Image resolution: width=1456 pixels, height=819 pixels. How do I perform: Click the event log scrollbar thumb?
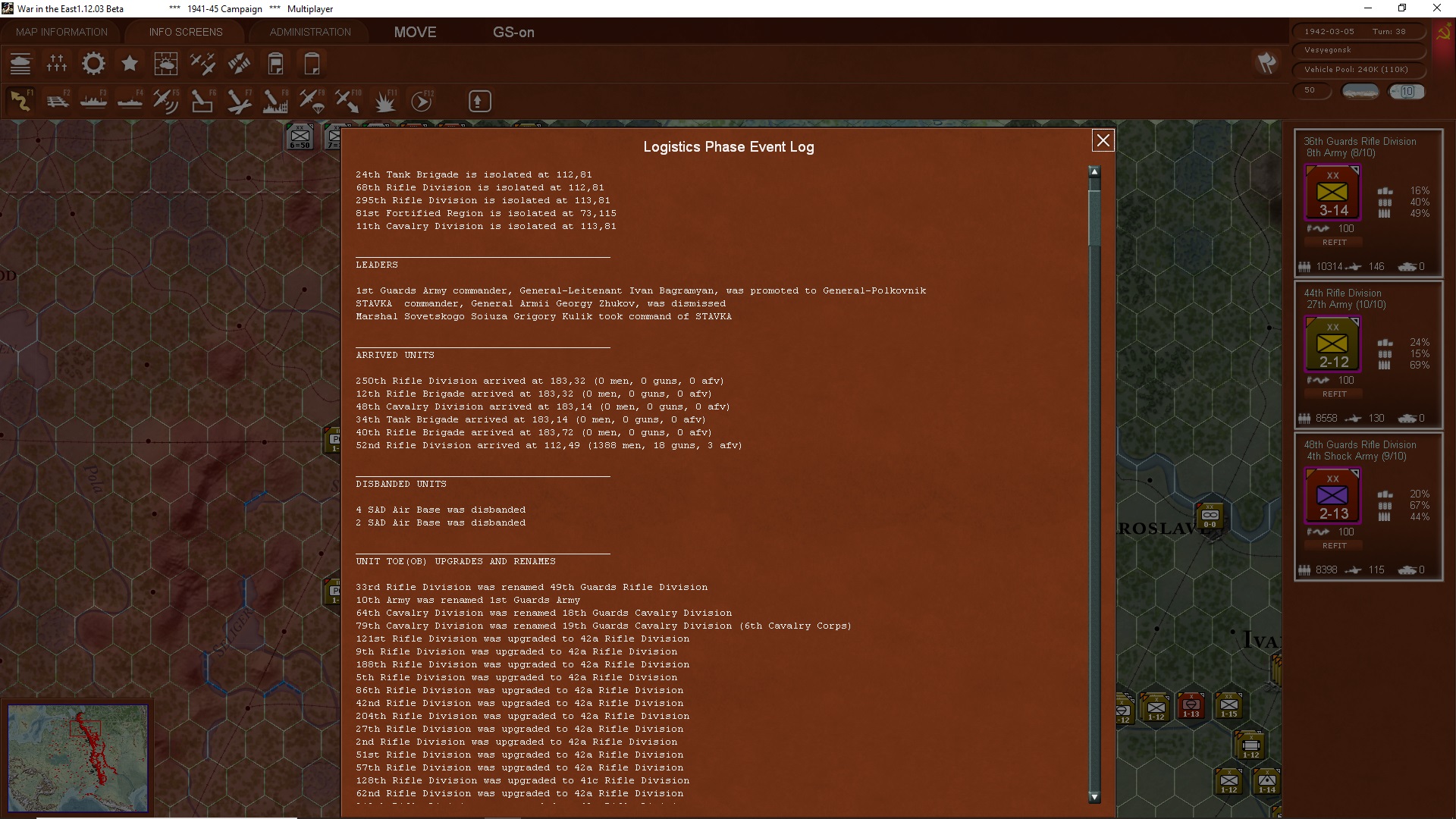coord(1094,216)
